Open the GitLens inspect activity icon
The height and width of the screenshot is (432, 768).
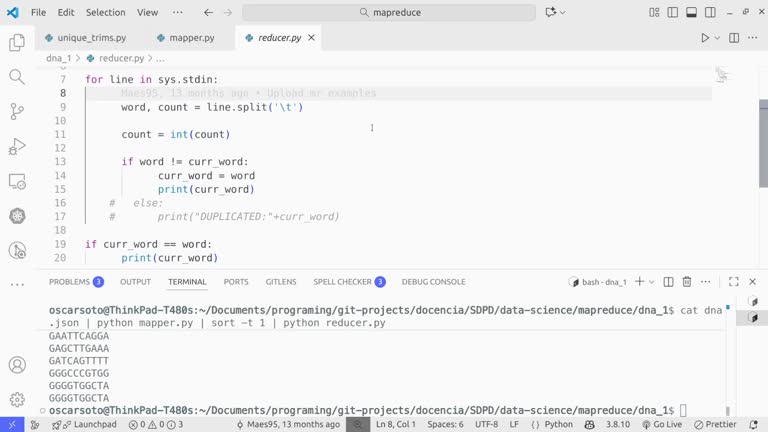17,251
